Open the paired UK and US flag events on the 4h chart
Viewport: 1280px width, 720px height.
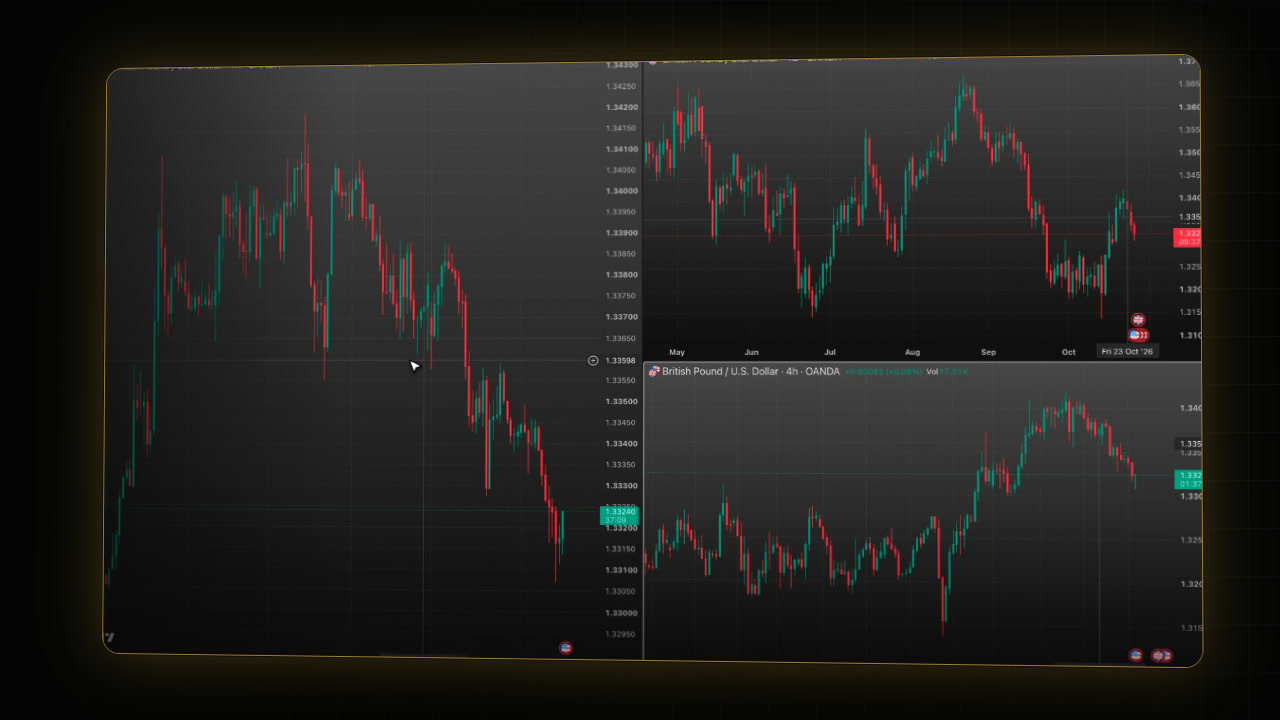tap(1162, 656)
